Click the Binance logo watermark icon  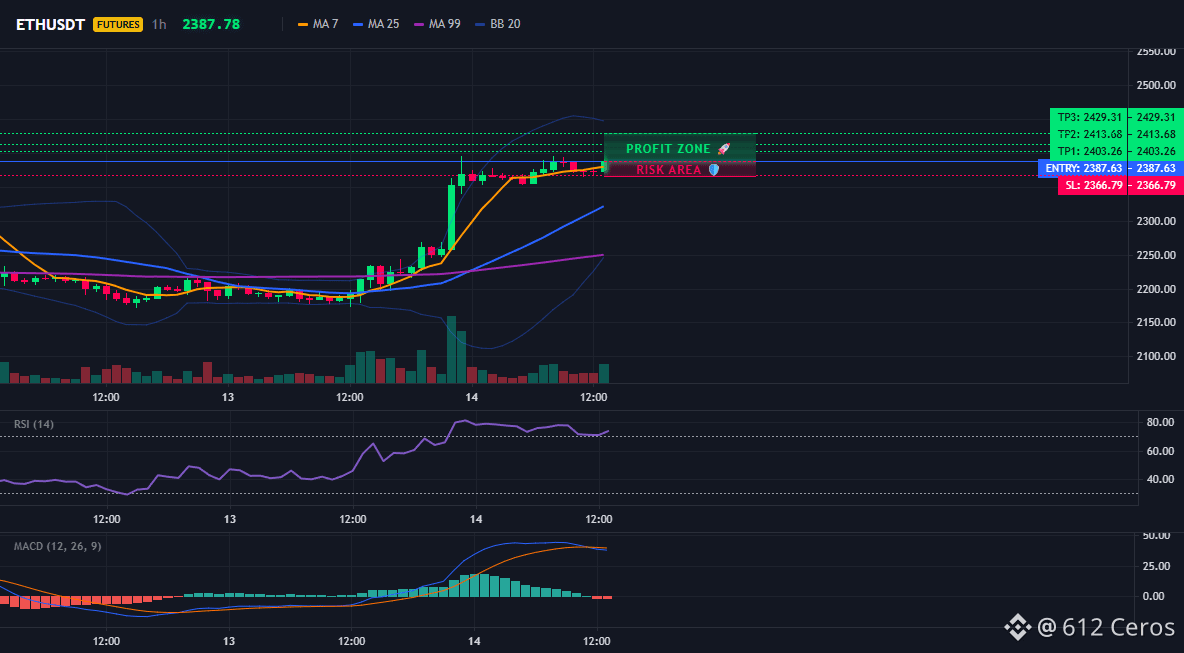1017,626
